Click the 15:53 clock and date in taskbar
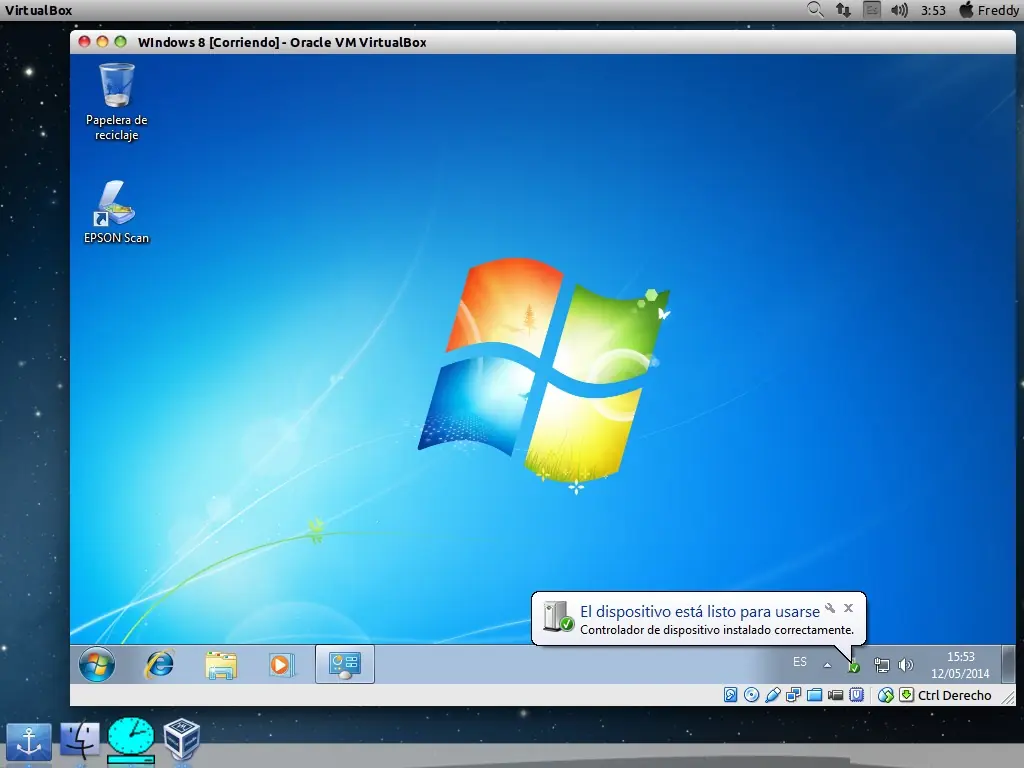The height and width of the screenshot is (768, 1024). point(960,665)
